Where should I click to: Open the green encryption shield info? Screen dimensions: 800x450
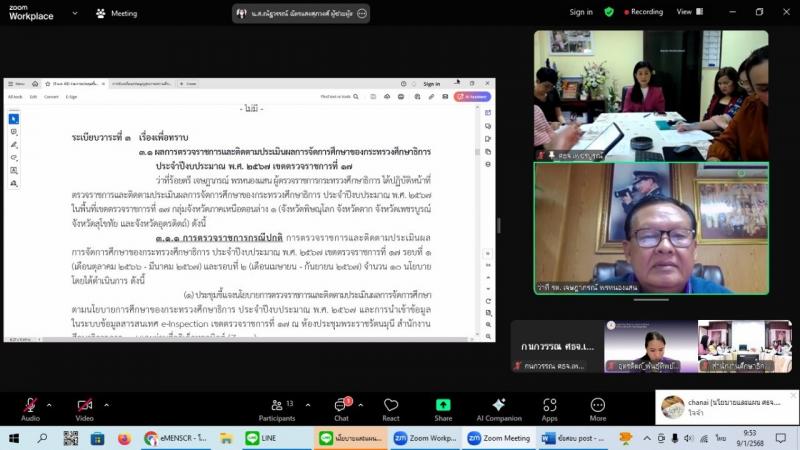[609, 12]
